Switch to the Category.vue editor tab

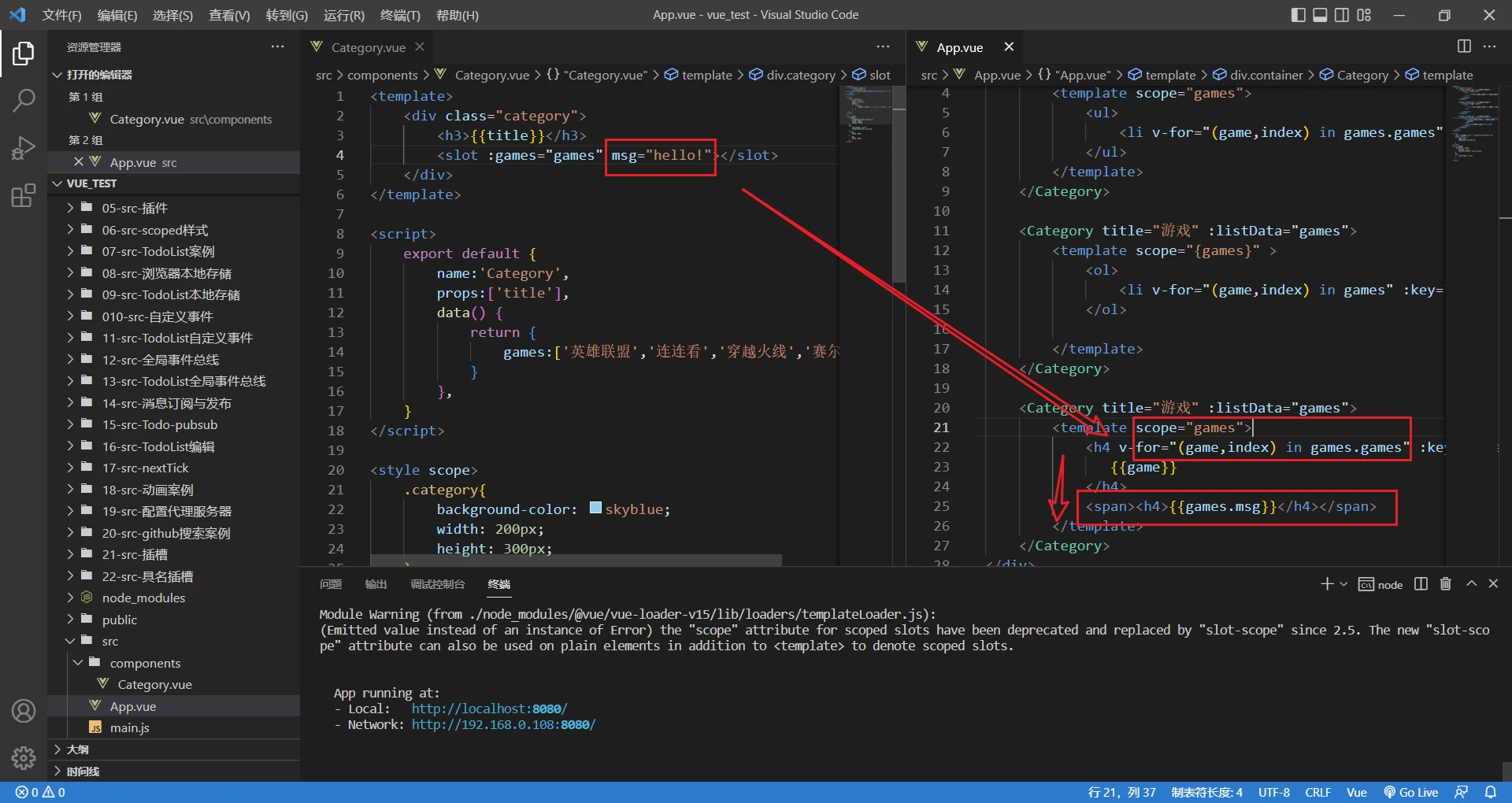tap(368, 47)
